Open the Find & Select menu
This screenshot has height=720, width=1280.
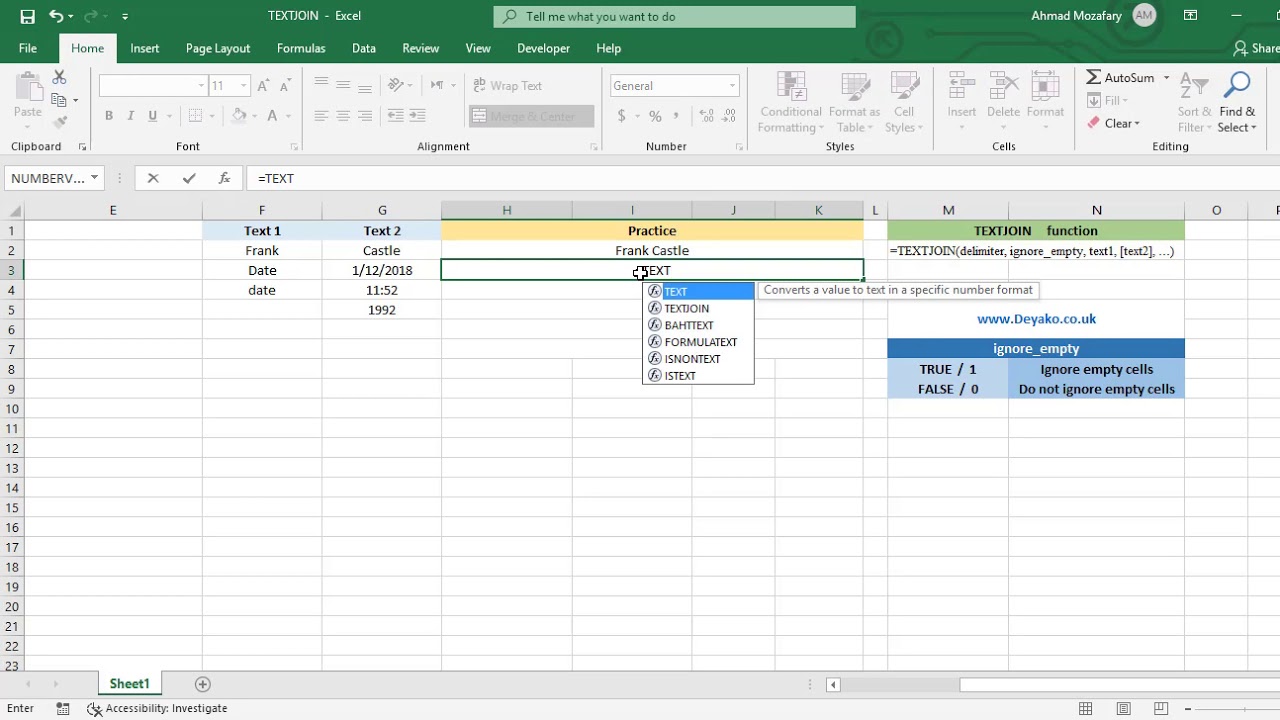point(1237,102)
